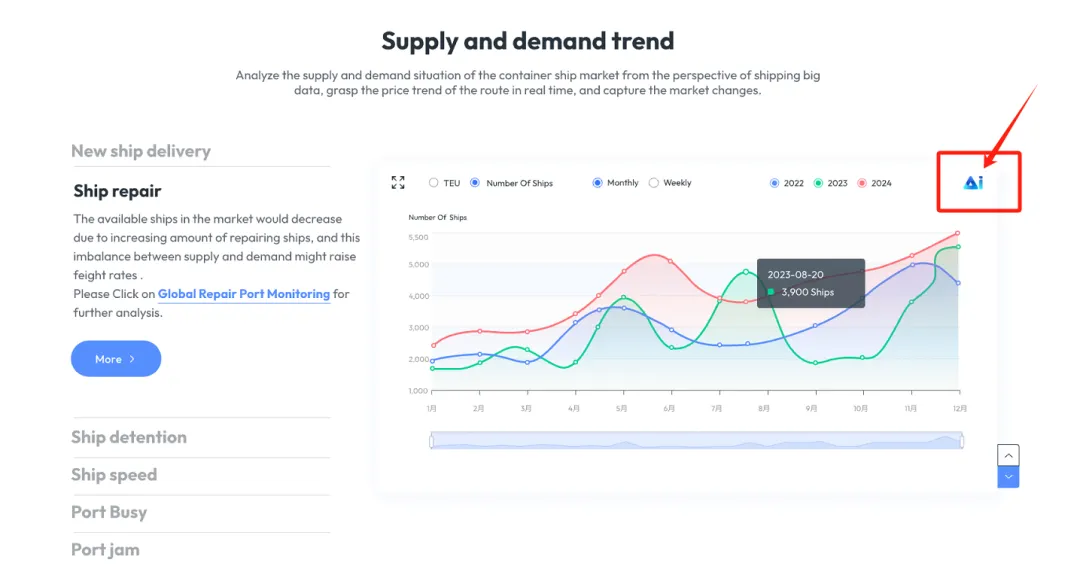Viewport: 1080px width, 587px height.
Task: Switch chart to Weekly view
Action: pyautogui.click(x=670, y=183)
